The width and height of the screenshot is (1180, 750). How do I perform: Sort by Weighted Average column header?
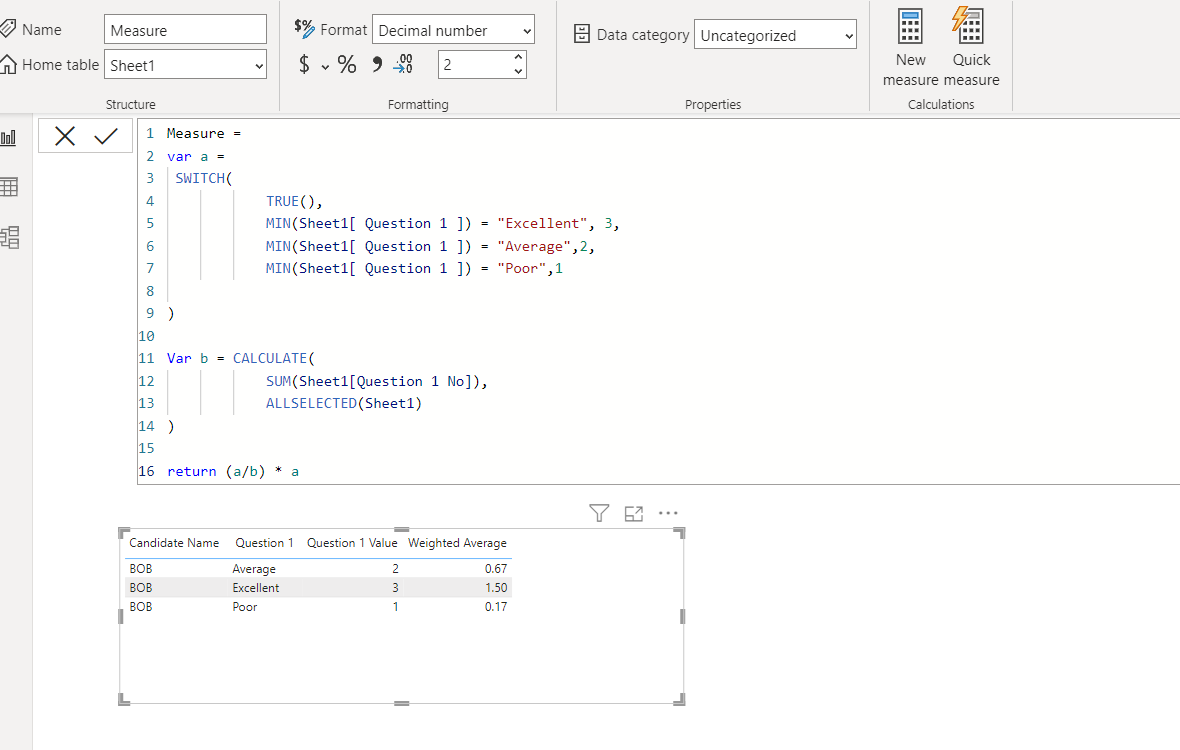(458, 543)
